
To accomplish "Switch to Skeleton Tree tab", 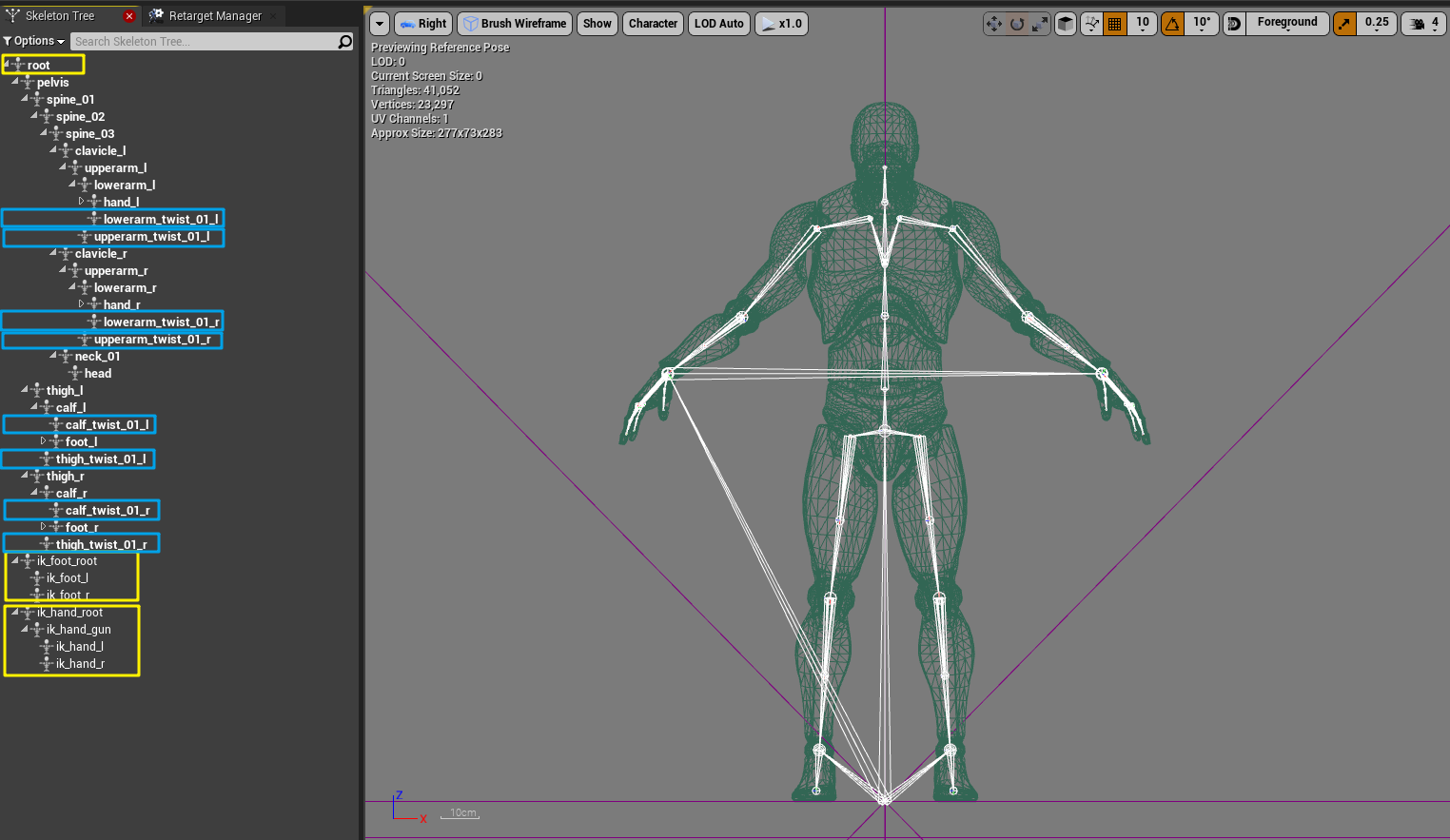I will pos(60,16).
